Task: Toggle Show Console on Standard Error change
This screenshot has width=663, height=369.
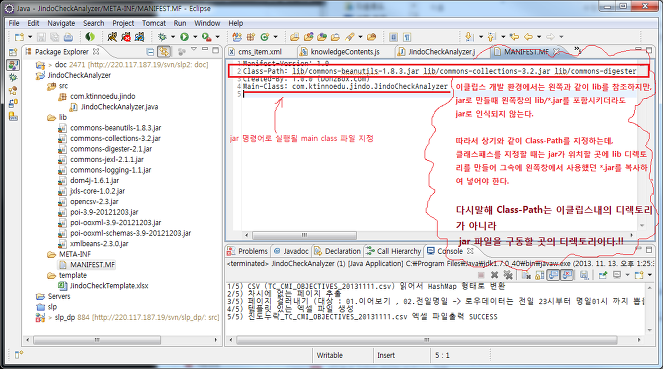Action: (x=567, y=275)
